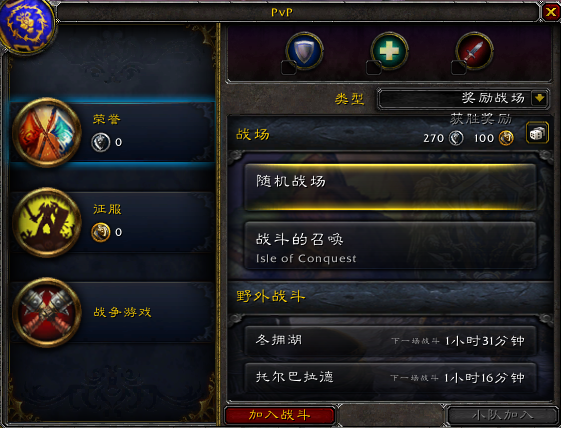Enable the damage role checkbox
The image size is (561, 428).
point(458,68)
